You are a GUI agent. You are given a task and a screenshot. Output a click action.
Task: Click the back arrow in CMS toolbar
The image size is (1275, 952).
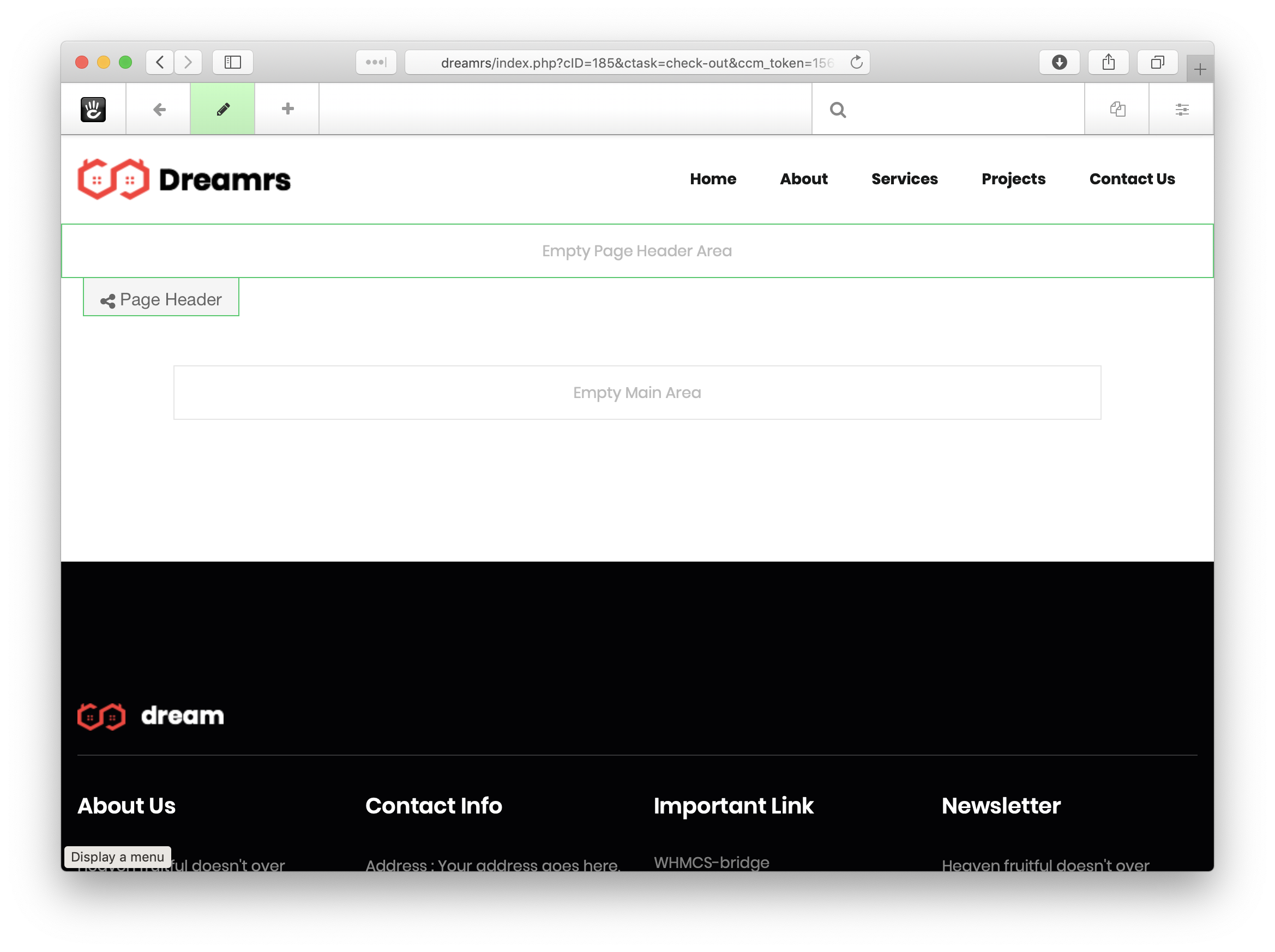pos(159,109)
